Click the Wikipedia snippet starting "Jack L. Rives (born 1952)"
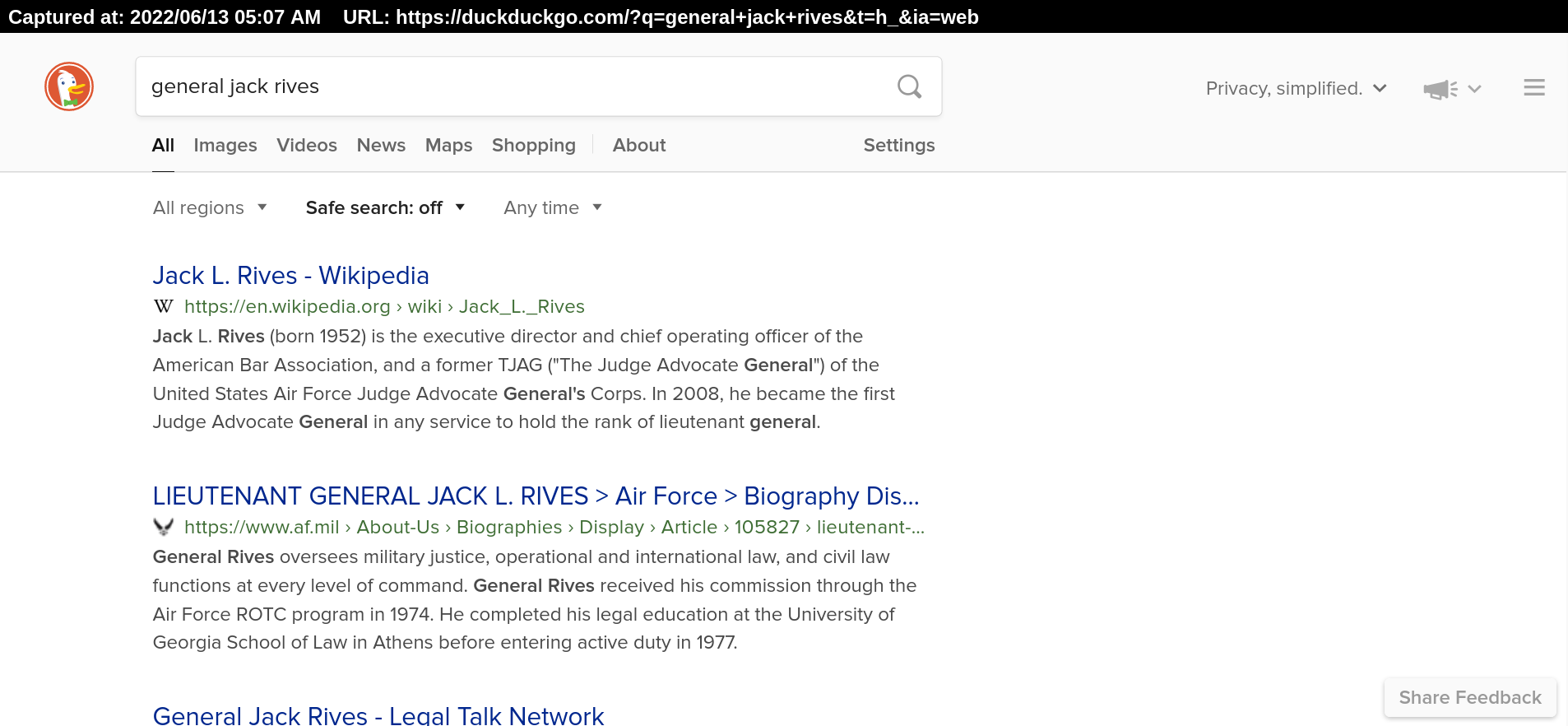The width and height of the screenshot is (1568, 726). [x=524, y=379]
